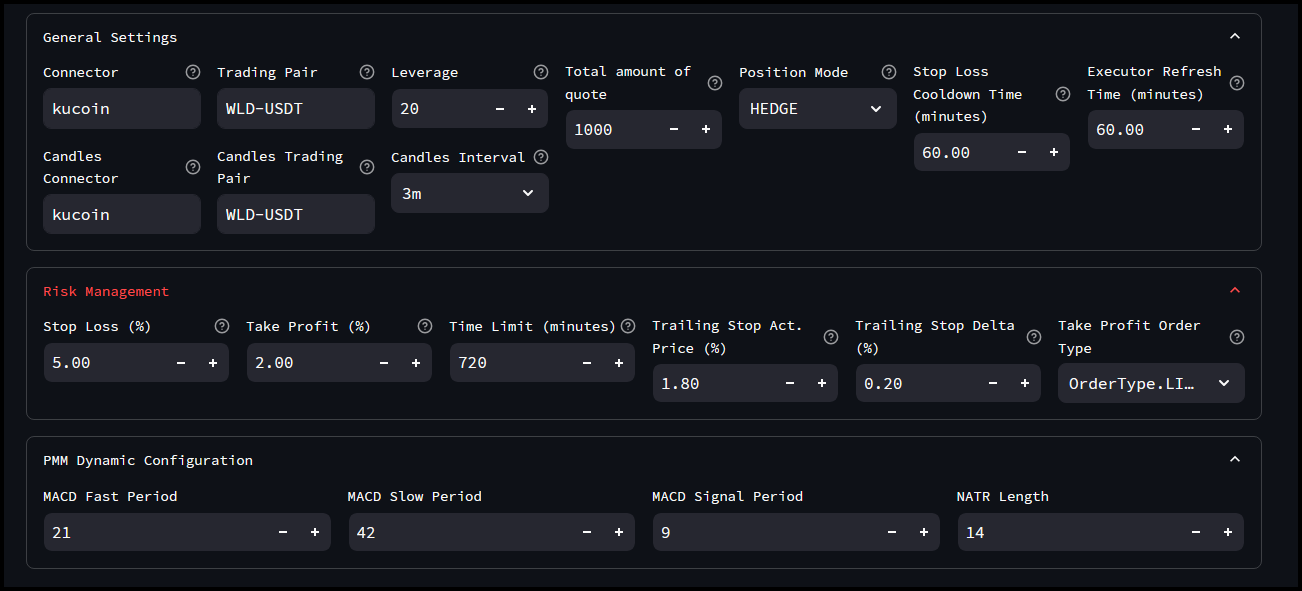Collapse the PMM Dynamic Configuration section
This screenshot has width=1302, height=591.
click(x=1235, y=459)
